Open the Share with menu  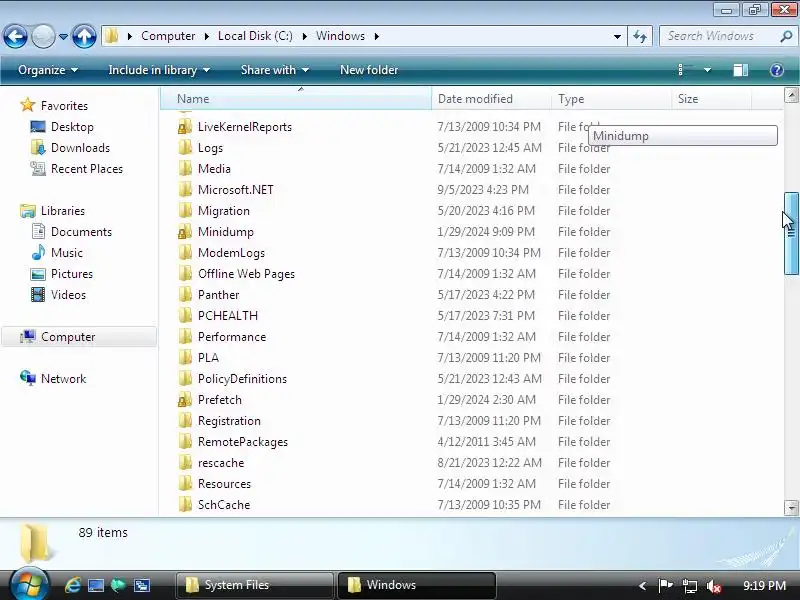[274, 70]
